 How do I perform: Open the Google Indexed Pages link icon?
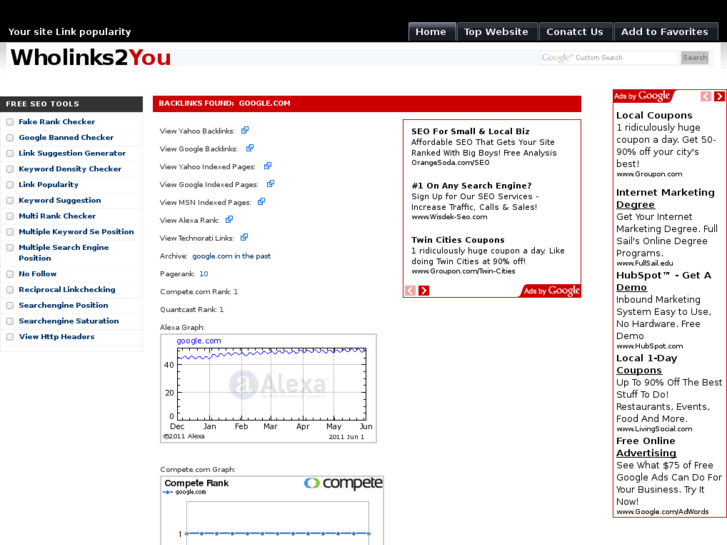coord(270,184)
